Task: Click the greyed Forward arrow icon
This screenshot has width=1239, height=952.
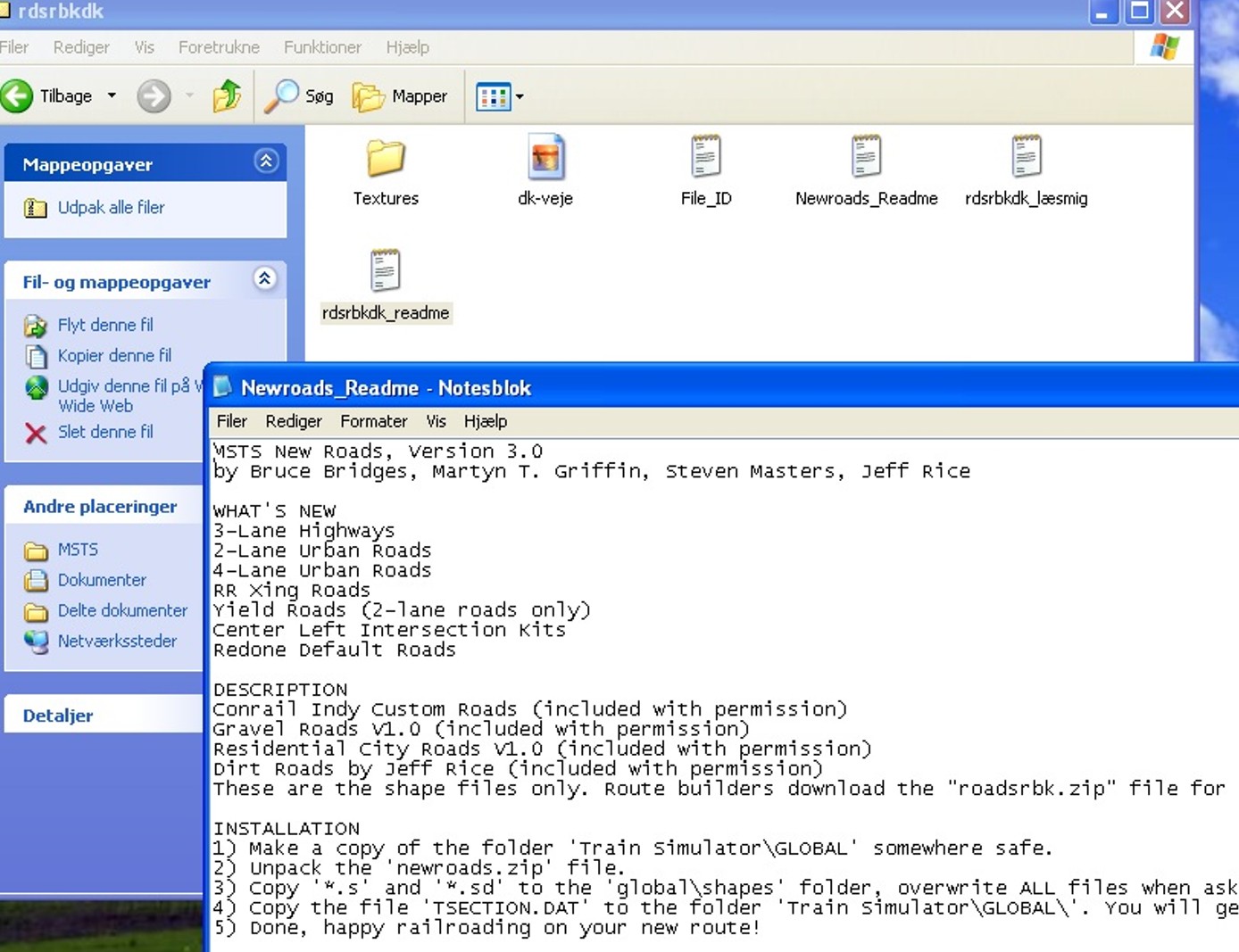Action: pos(154,95)
